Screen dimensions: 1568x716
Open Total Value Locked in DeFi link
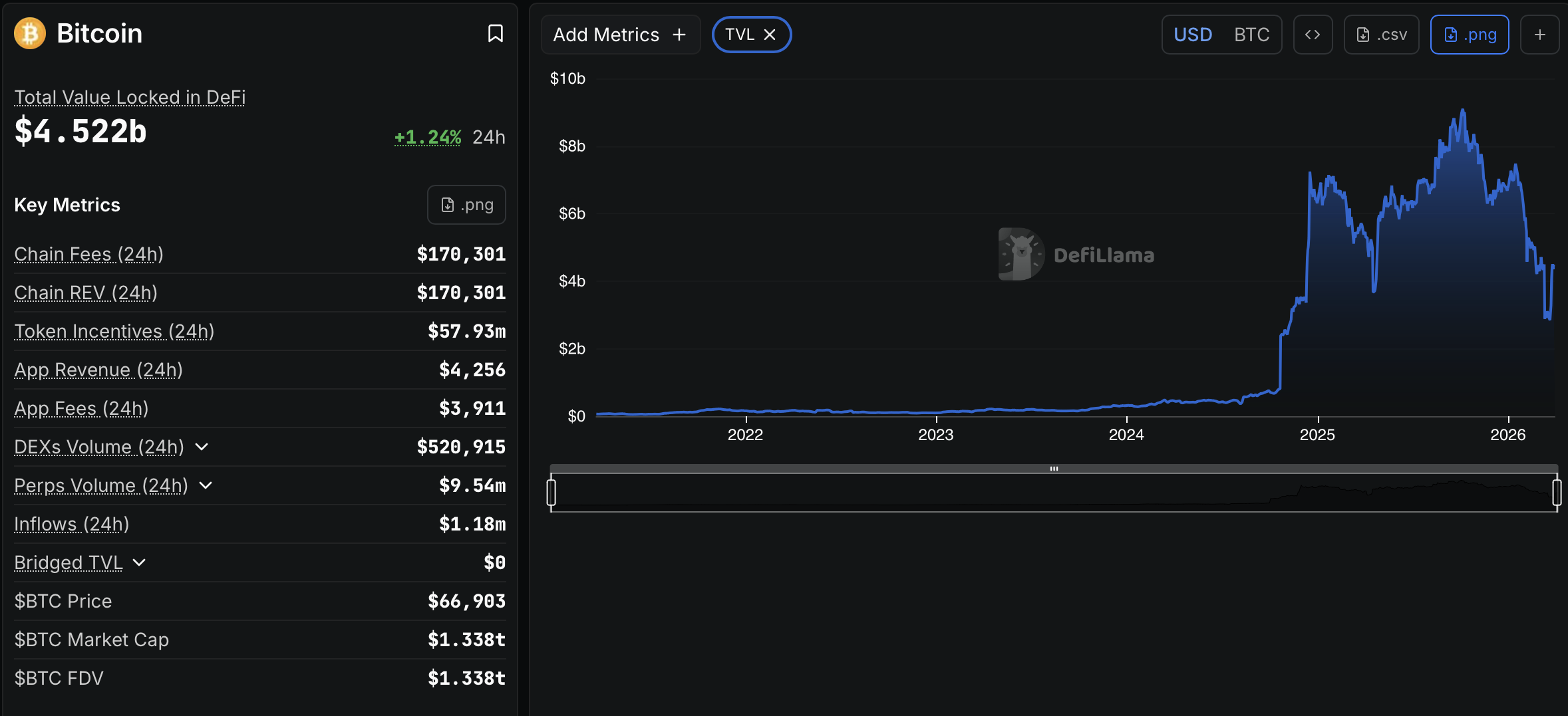click(130, 97)
